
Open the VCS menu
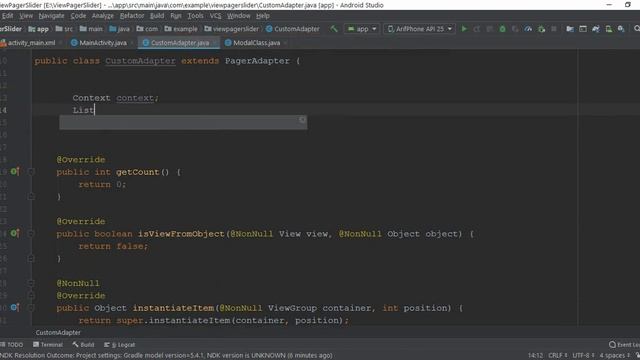[x=215, y=16]
